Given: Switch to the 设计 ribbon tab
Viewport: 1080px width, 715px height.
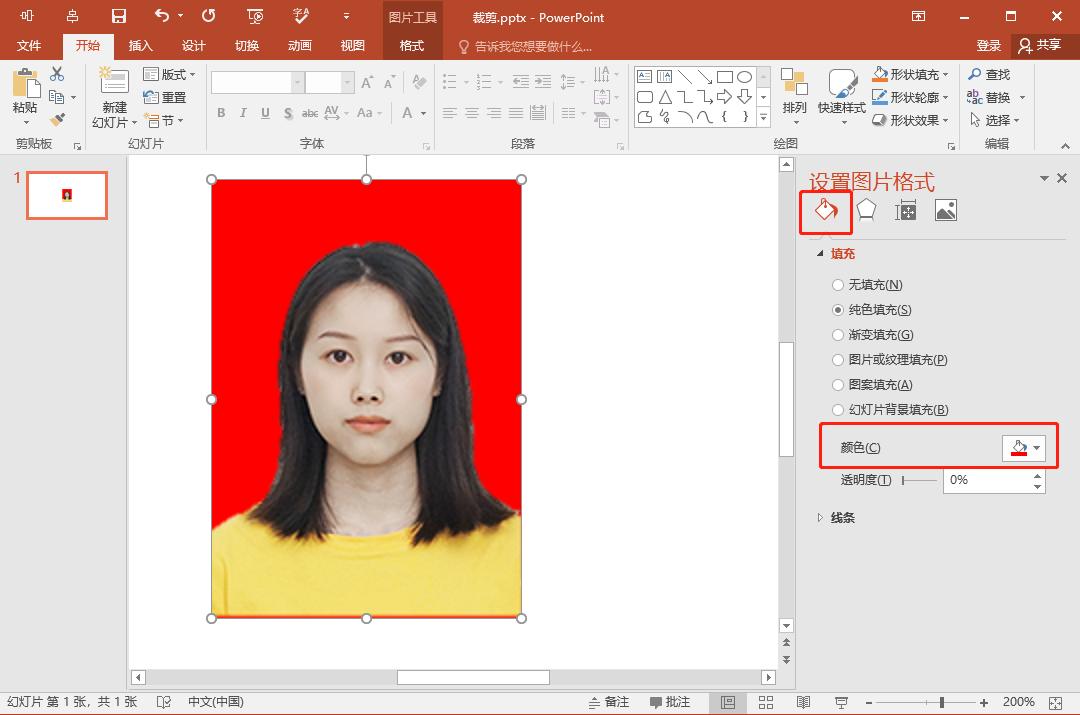Looking at the screenshot, I should [x=193, y=45].
